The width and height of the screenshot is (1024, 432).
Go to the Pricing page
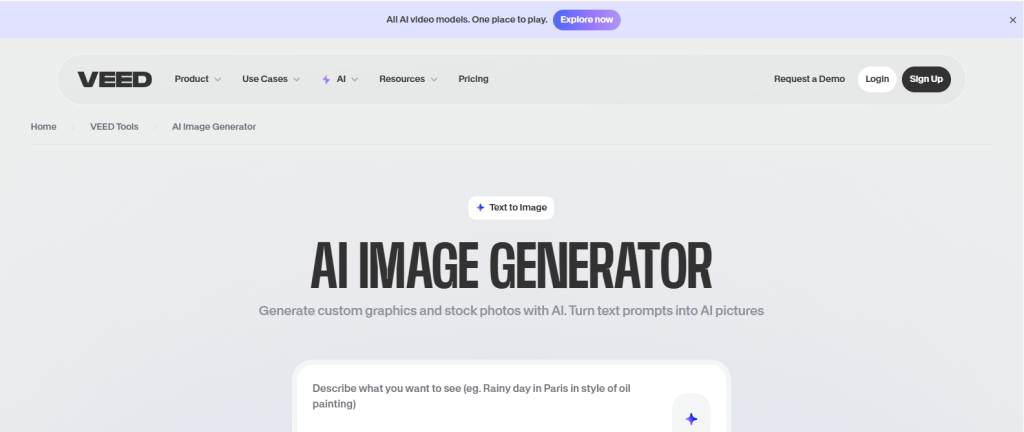click(473, 79)
